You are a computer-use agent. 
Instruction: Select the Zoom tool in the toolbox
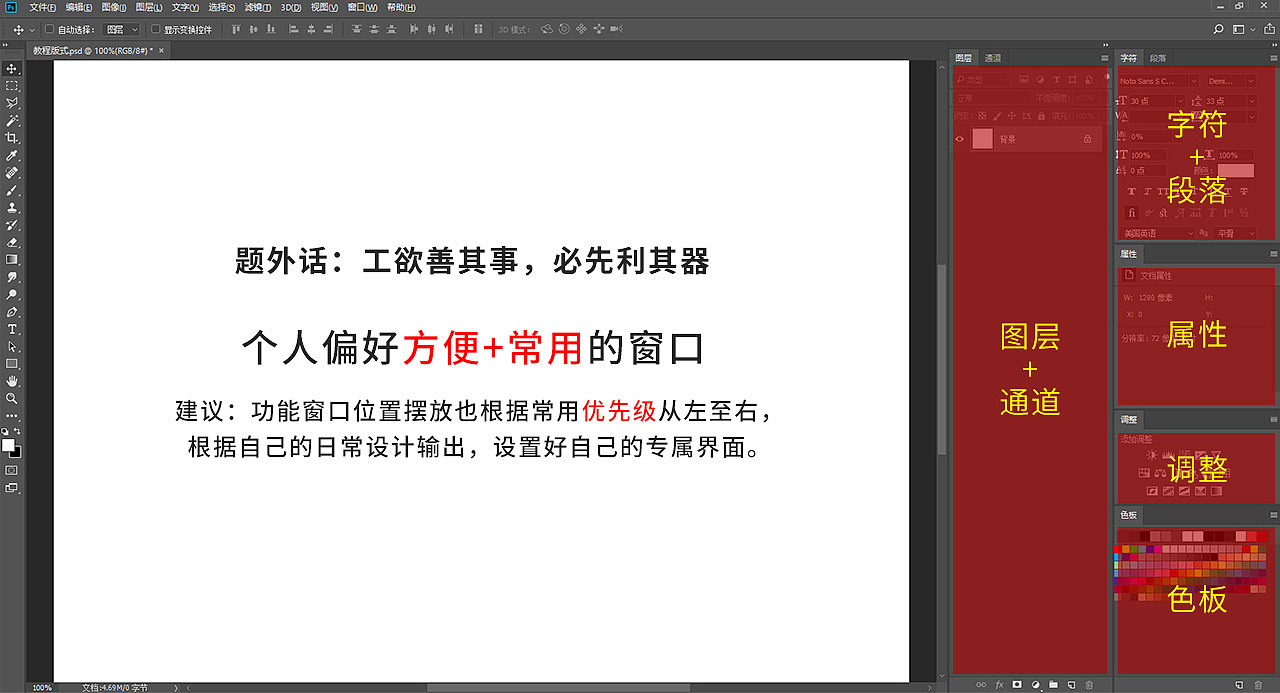tap(12, 398)
